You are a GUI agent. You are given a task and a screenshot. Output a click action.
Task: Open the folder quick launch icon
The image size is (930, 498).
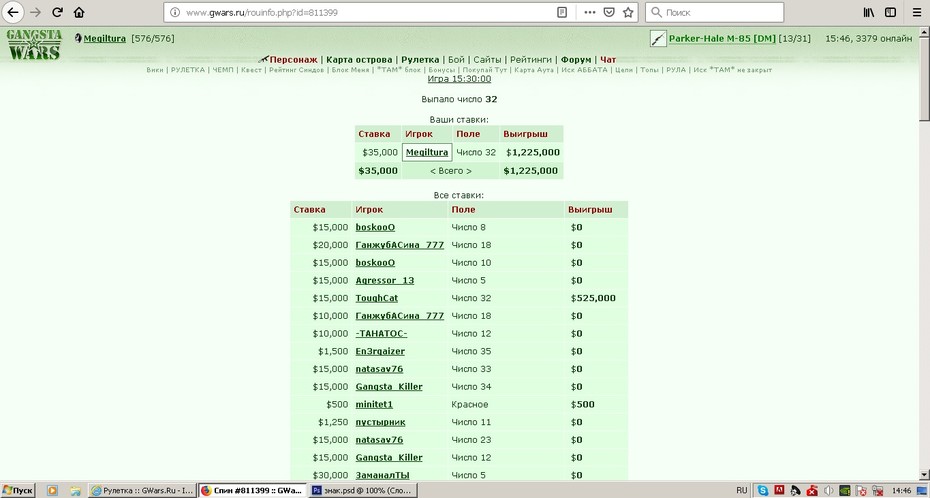point(75,491)
